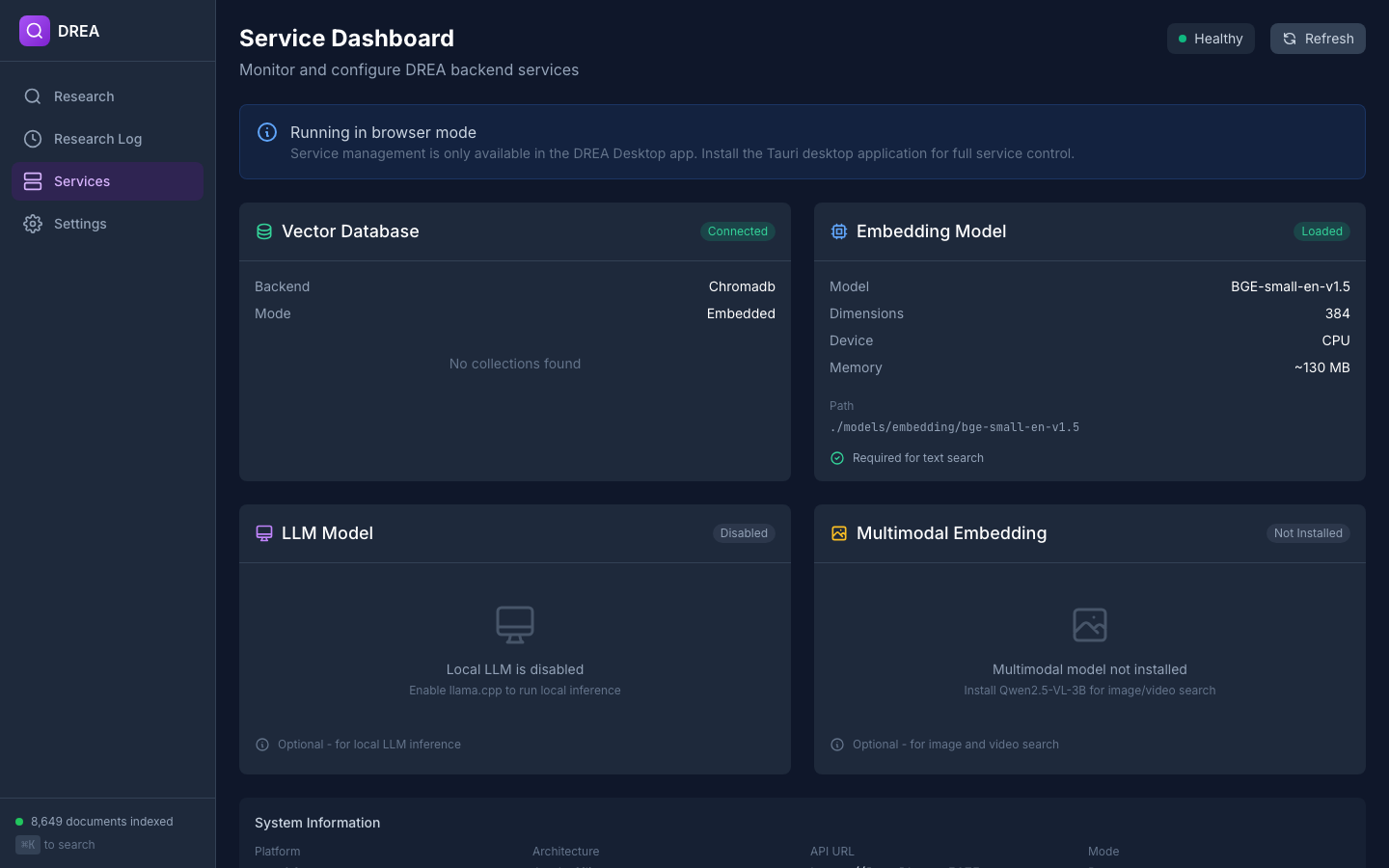Click the Connected badge on Vector Database

coord(737,231)
